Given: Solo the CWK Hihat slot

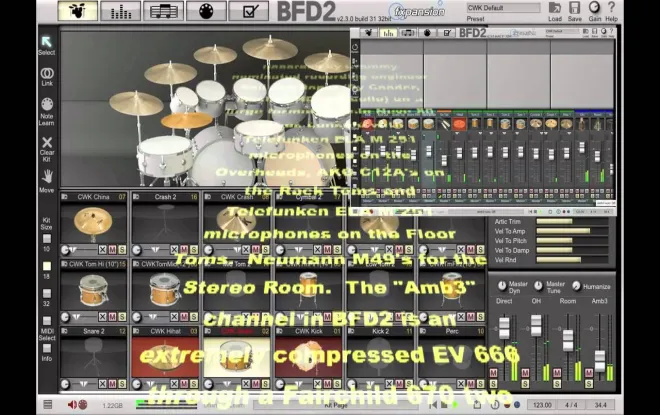Looking at the screenshot, I should pyautogui.click(x=194, y=384).
